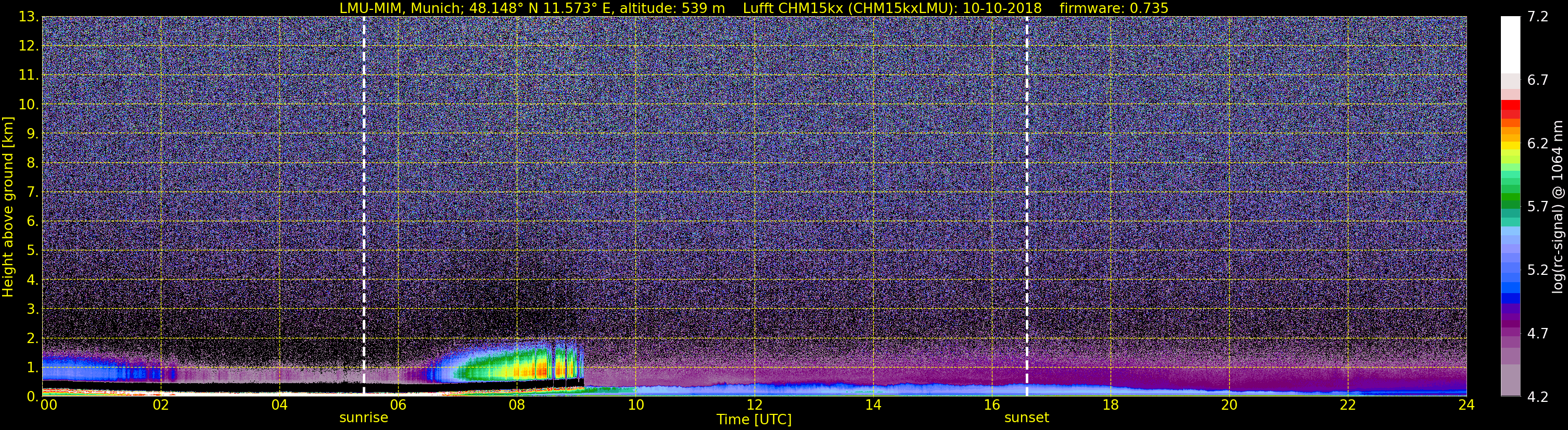Click the 'Time [UTC]' axis label

pyautogui.click(x=754, y=420)
